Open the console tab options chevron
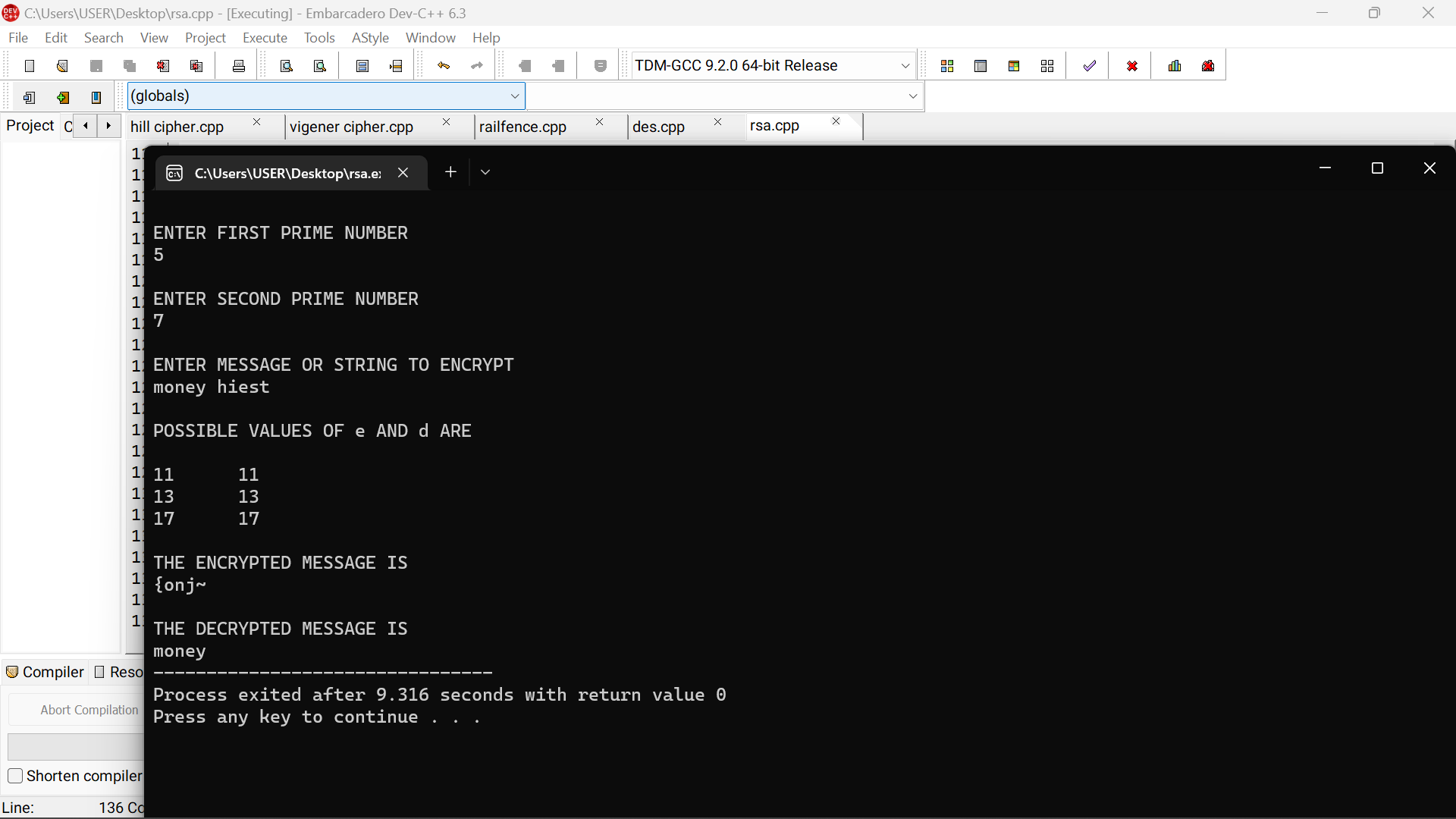Screen dimensions: 1456x819 tap(485, 172)
